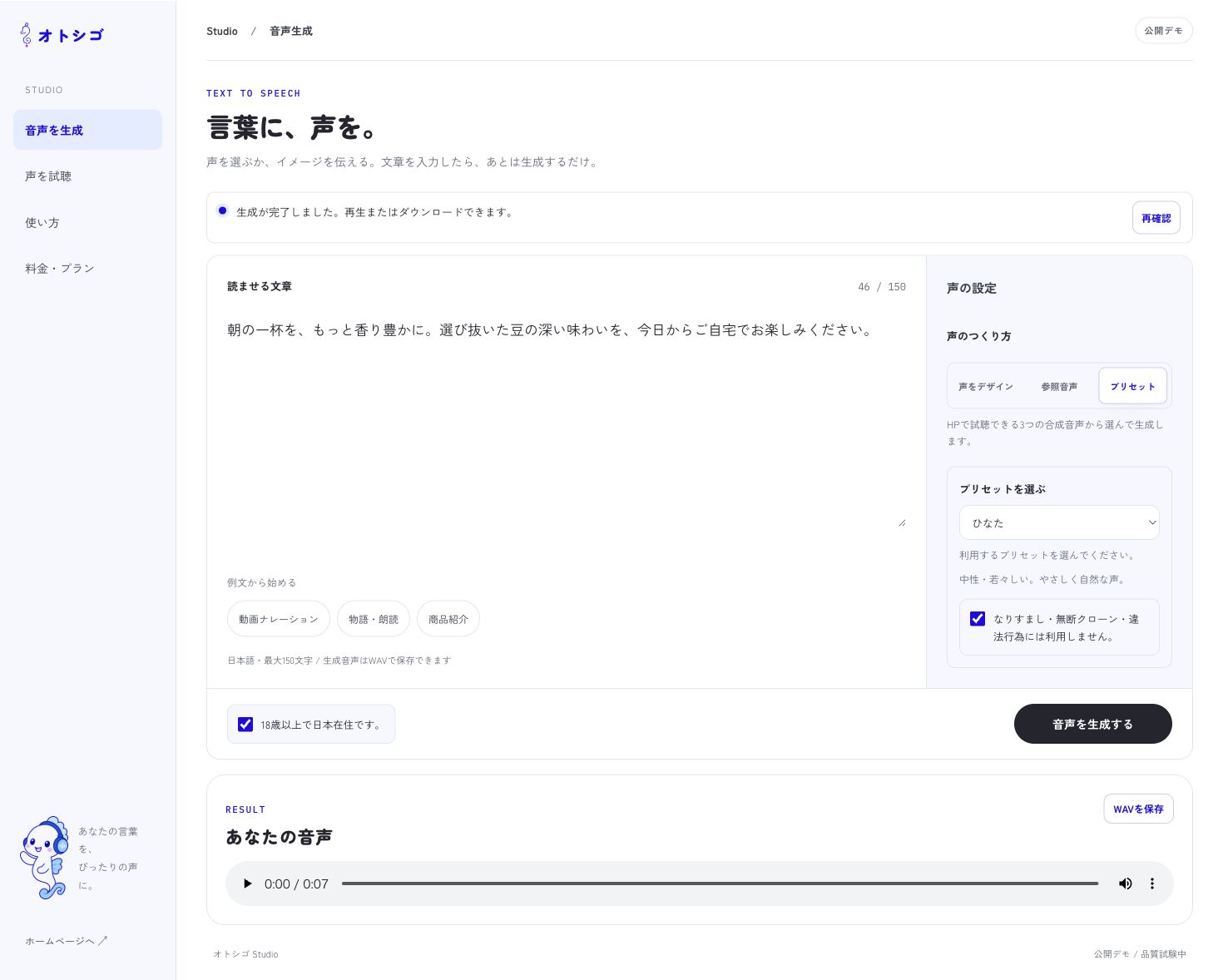Viewport: 1223px width, 980px height.
Task: Click 中性・若々しい。やさしく自然な声。 description
Action: tap(1043, 579)
